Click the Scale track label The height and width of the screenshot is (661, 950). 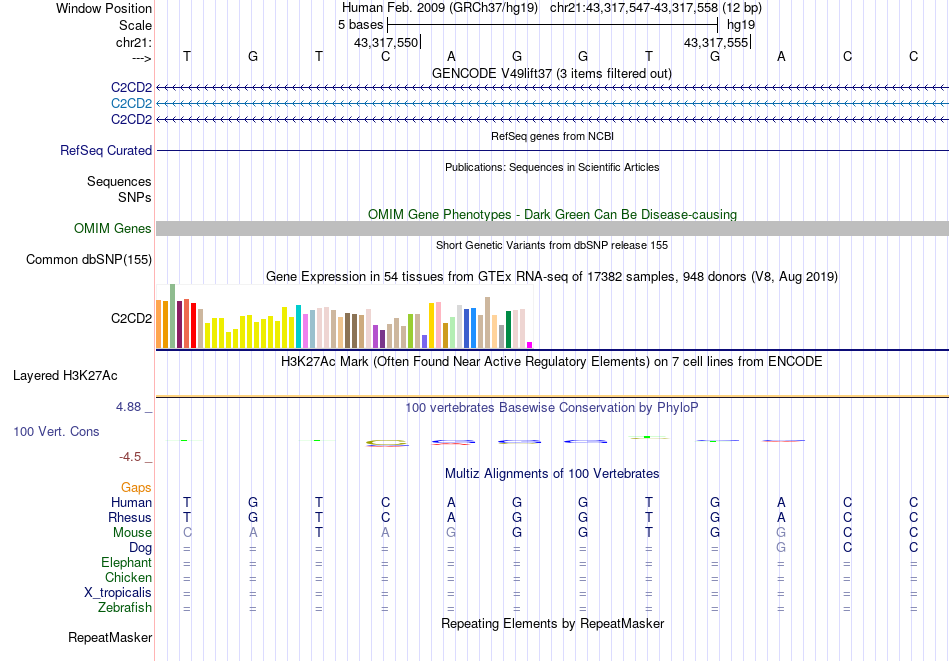click(135, 25)
